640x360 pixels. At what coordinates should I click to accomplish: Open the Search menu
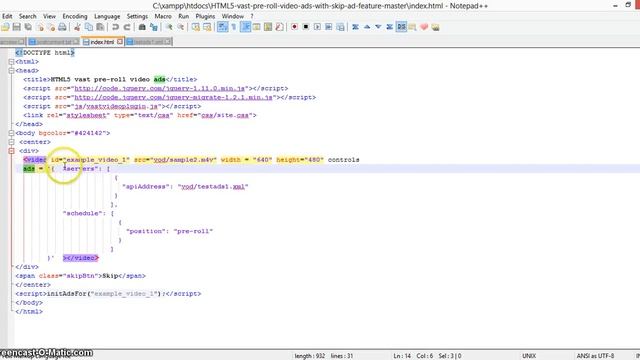tap(27, 16)
